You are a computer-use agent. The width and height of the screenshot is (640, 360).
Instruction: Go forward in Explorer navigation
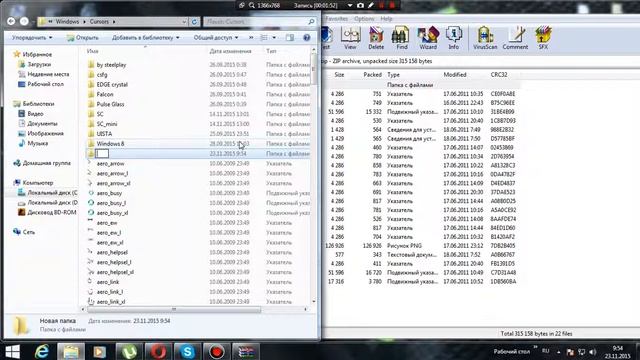click(24, 21)
